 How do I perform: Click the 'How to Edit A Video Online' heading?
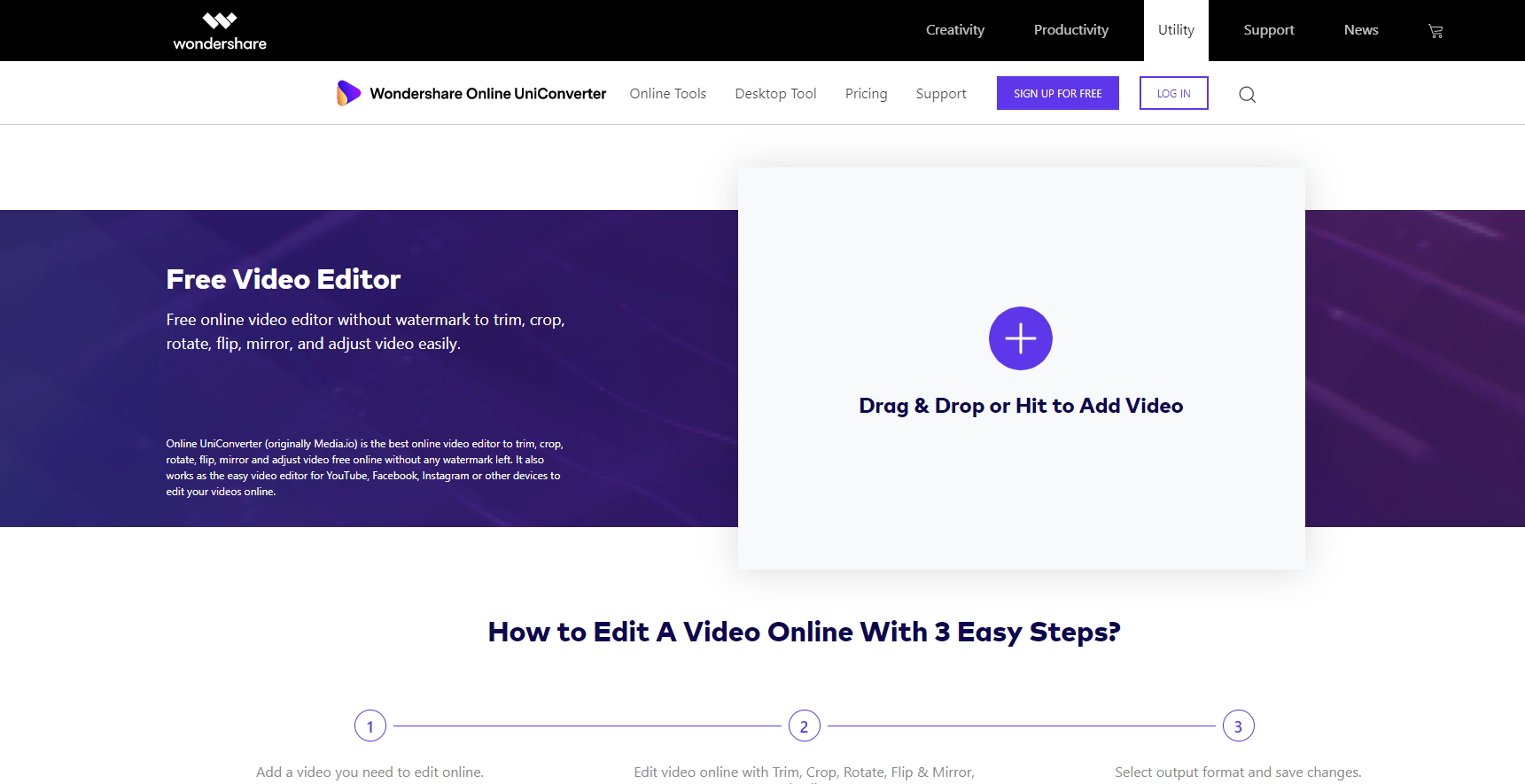[804, 632]
